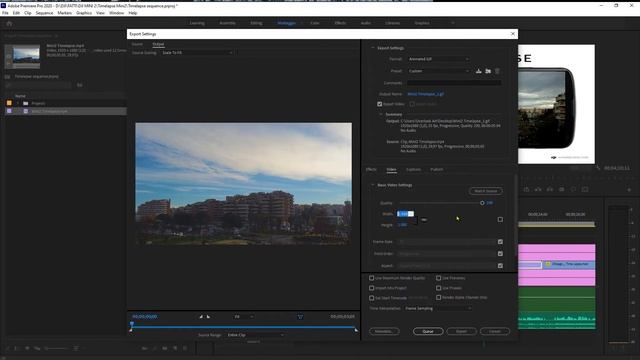Open the Source Range dropdown

[256, 335]
